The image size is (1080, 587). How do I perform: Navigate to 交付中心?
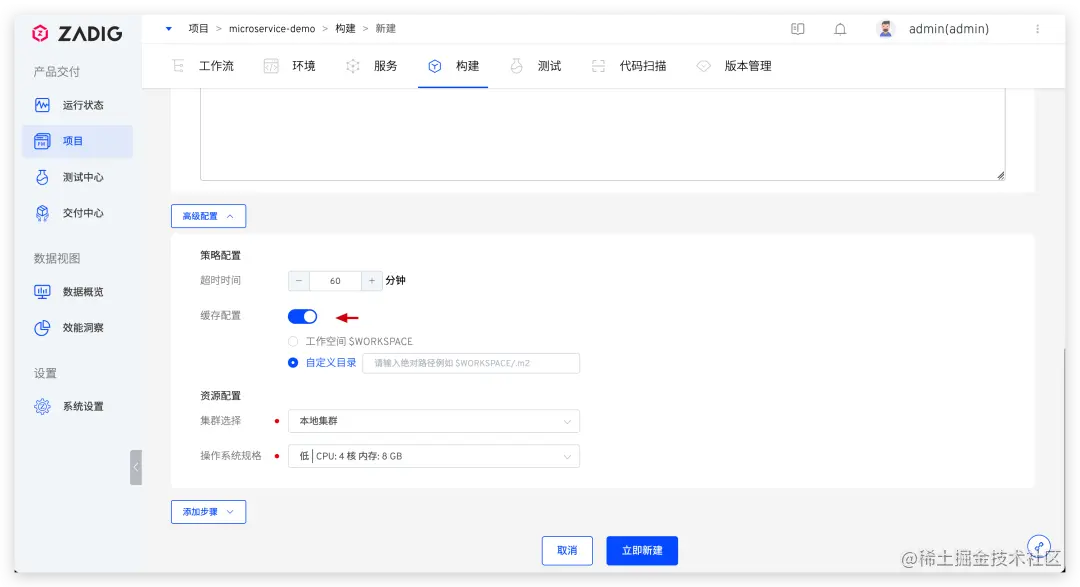tap(80, 213)
